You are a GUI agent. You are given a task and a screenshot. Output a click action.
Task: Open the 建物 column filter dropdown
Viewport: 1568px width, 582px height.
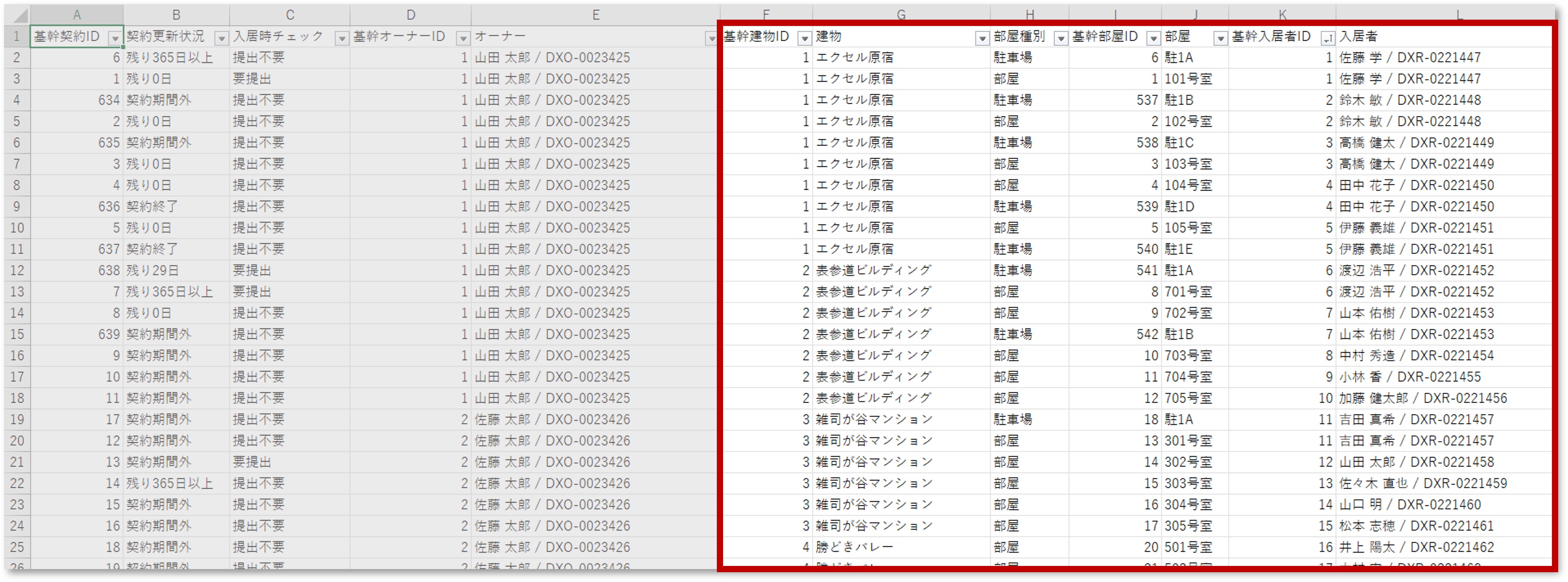[982, 37]
